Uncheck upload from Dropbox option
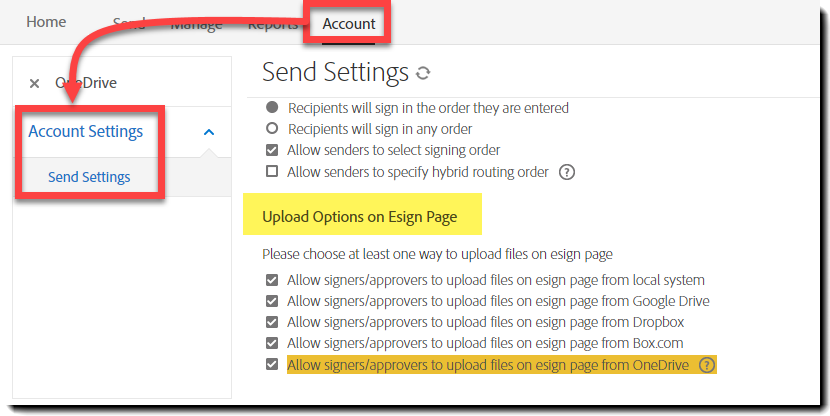The height and width of the screenshot is (416, 830). click(x=271, y=322)
